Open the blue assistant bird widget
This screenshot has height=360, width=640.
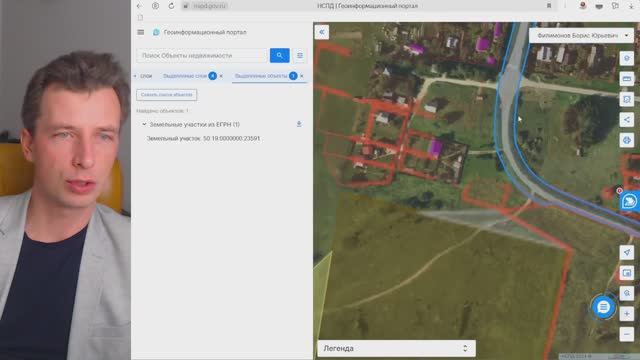click(x=629, y=201)
